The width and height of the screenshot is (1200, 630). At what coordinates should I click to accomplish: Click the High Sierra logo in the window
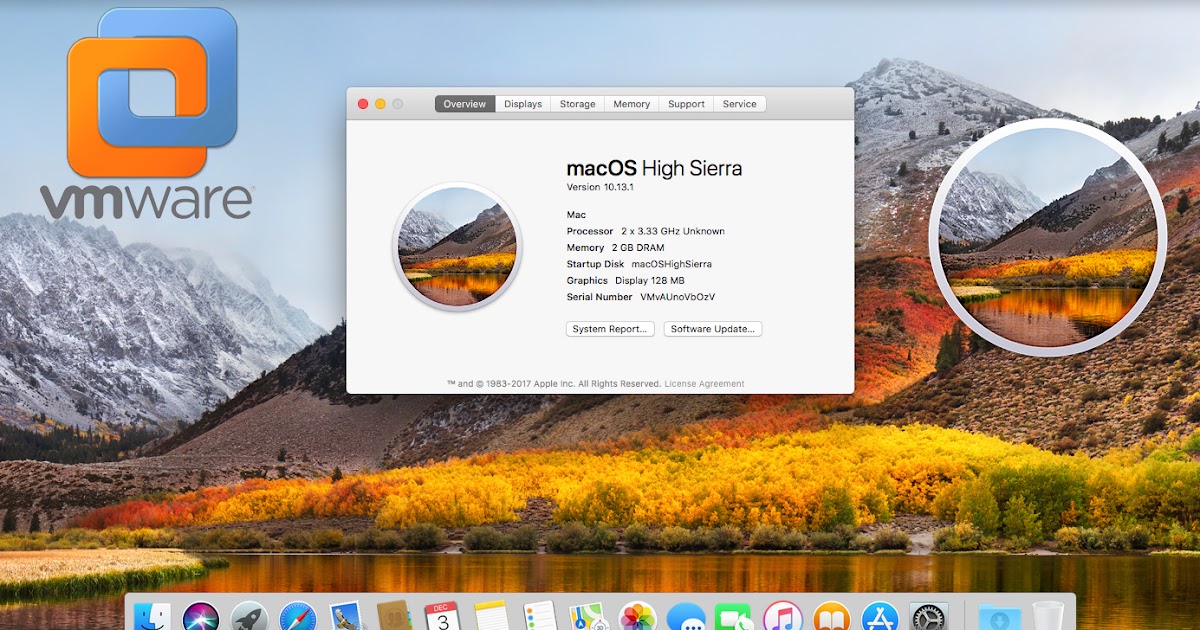458,246
